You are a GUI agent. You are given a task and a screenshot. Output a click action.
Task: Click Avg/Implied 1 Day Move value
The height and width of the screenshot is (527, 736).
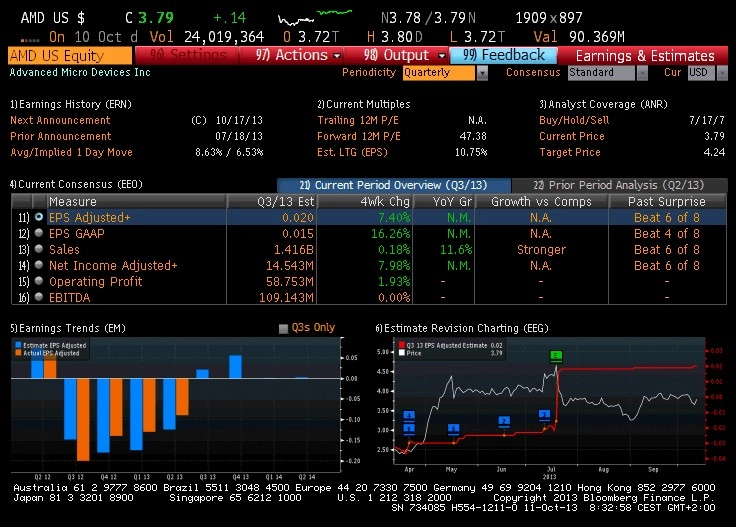point(229,152)
